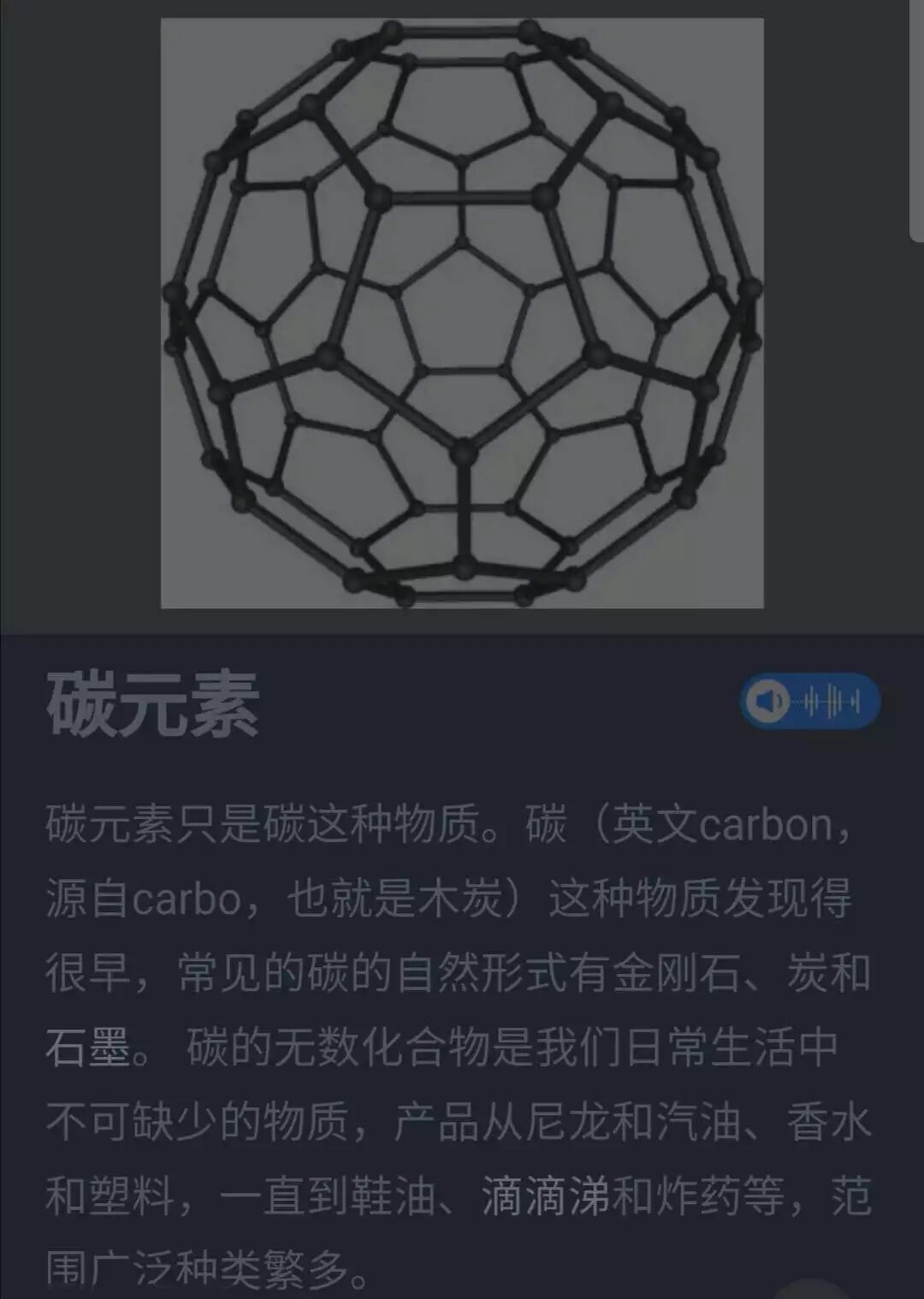Image resolution: width=924 pixels, height=1299 pixels.
Task: Click the word 炸药 in the paragraph
Action: pyautogui.click(x=698, y=1195)
